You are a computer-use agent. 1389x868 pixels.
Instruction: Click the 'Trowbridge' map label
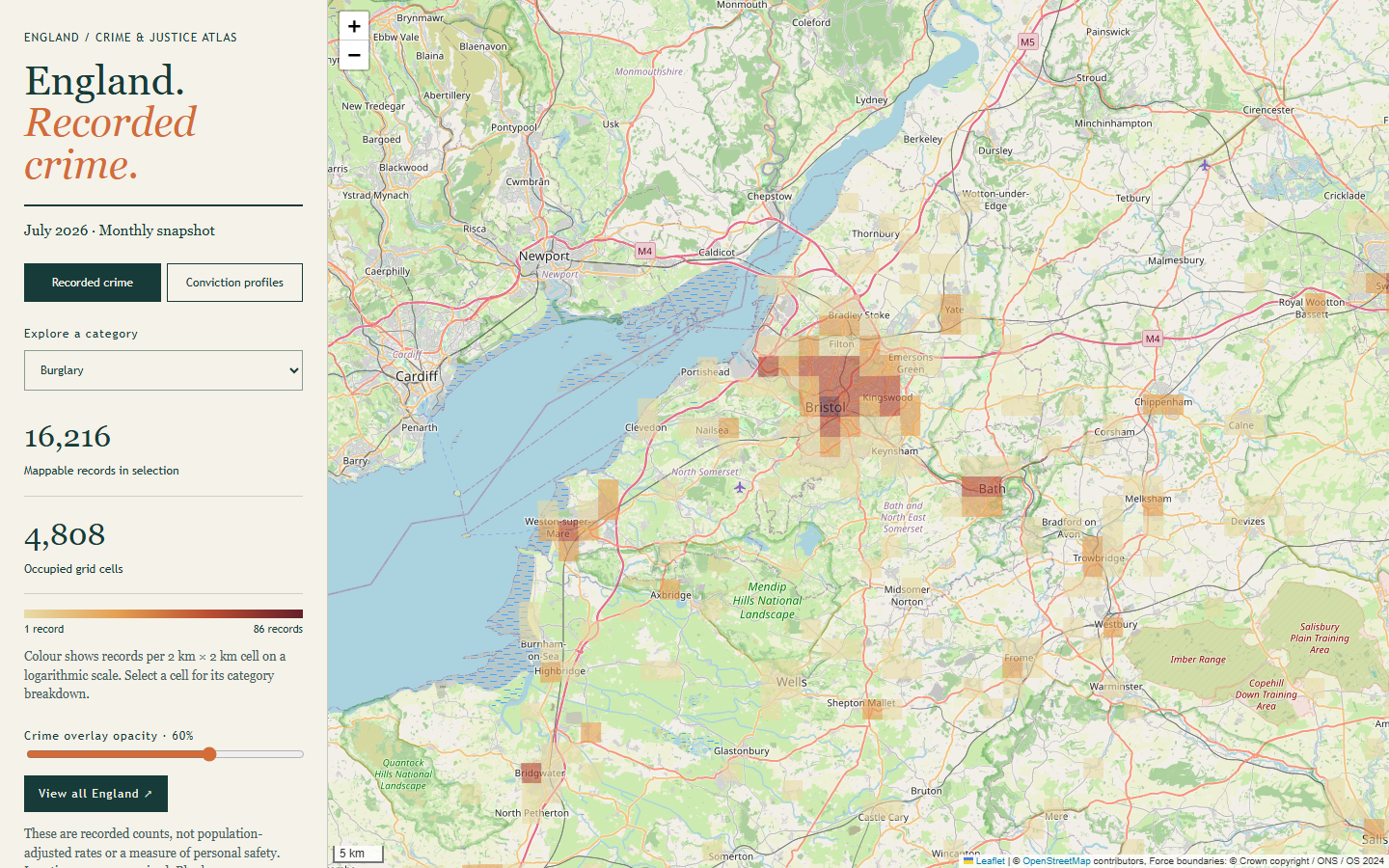click(x=1100, y=558)
